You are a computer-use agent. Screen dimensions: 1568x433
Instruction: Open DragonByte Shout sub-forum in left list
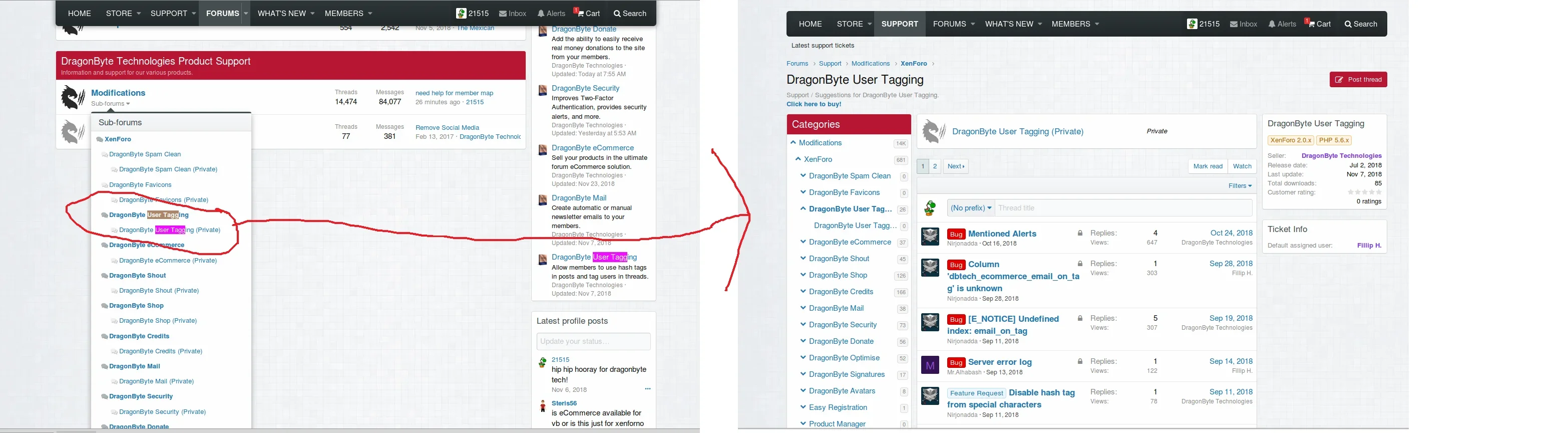click(x=137, y=275)
